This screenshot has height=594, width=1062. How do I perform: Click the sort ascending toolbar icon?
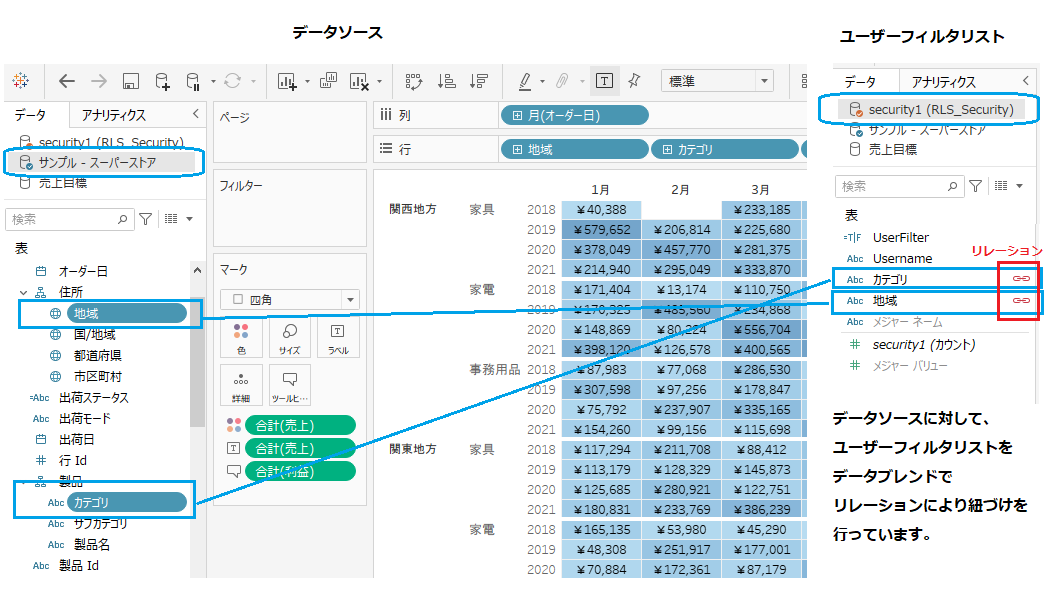click(x=447, y=81)
